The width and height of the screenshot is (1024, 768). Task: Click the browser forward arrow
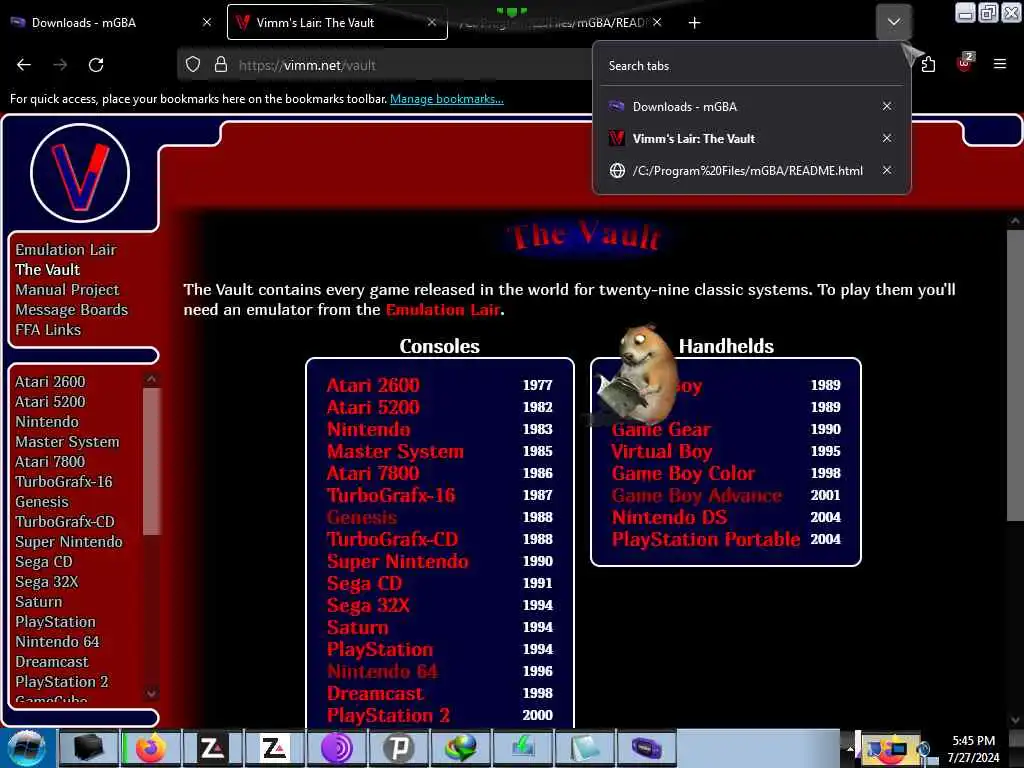point(60,65)
